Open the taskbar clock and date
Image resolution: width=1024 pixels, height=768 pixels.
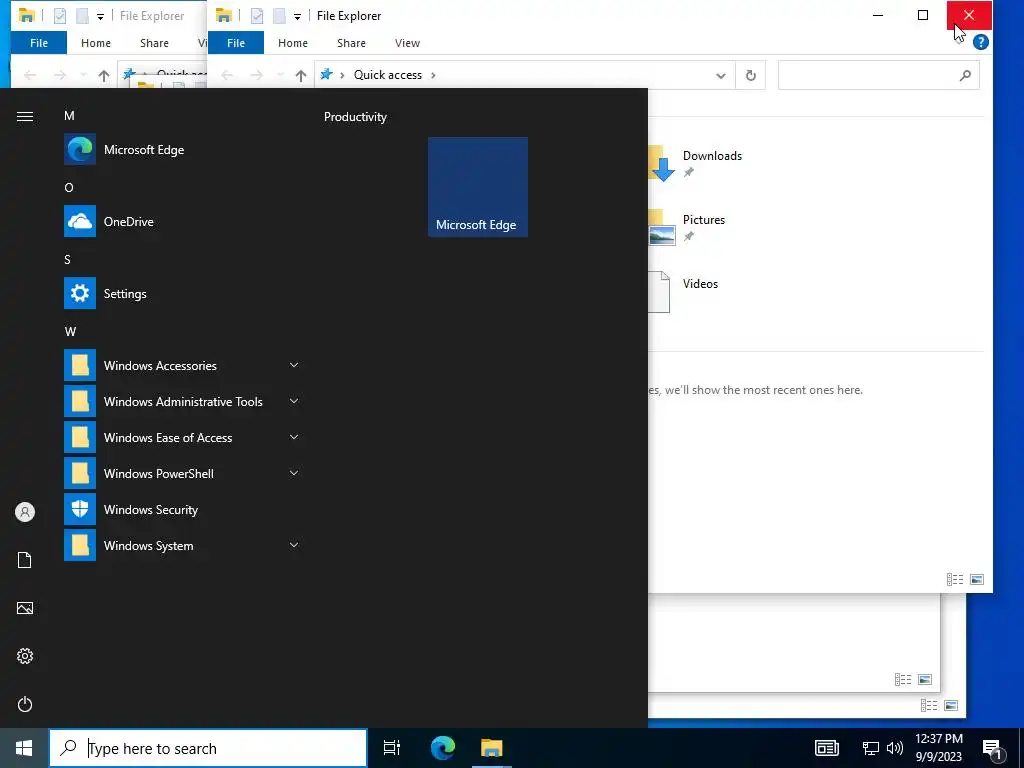[x=939, y=748]
